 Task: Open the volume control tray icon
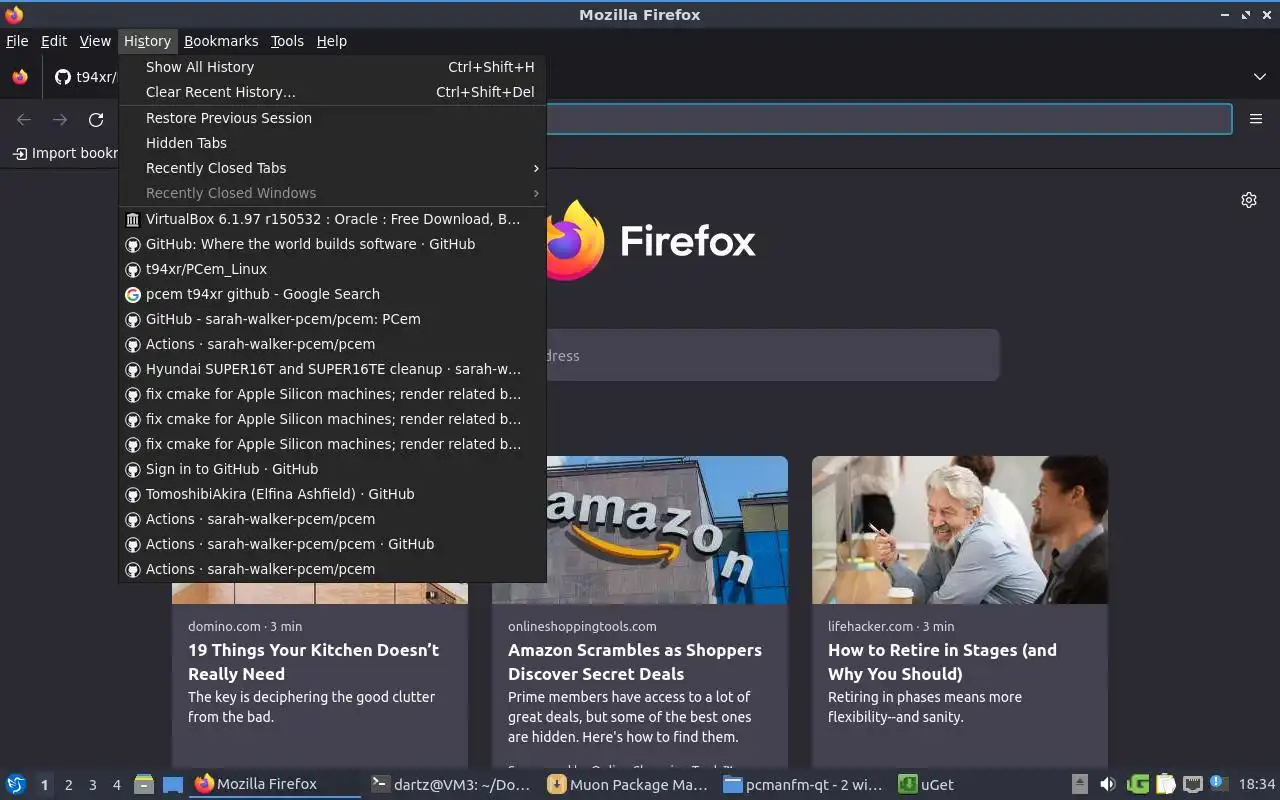point(1108,784)
